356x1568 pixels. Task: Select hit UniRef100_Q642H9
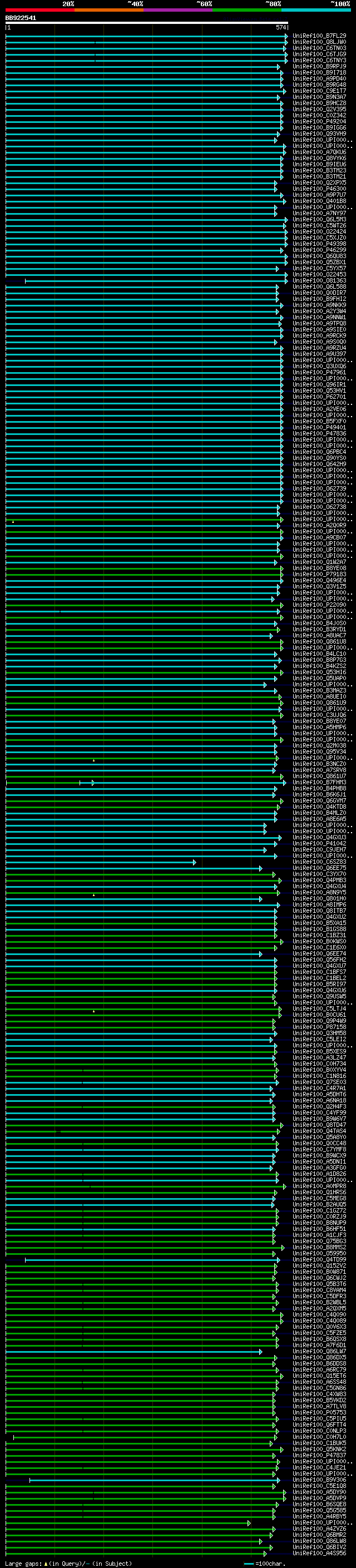pos(319,464)
